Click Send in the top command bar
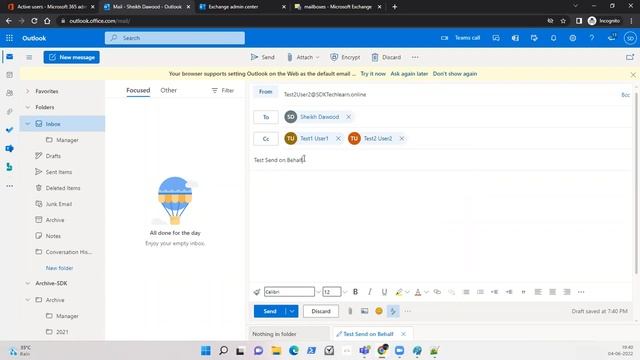Viewport: 640px width, 360px height. click(262, 57)
